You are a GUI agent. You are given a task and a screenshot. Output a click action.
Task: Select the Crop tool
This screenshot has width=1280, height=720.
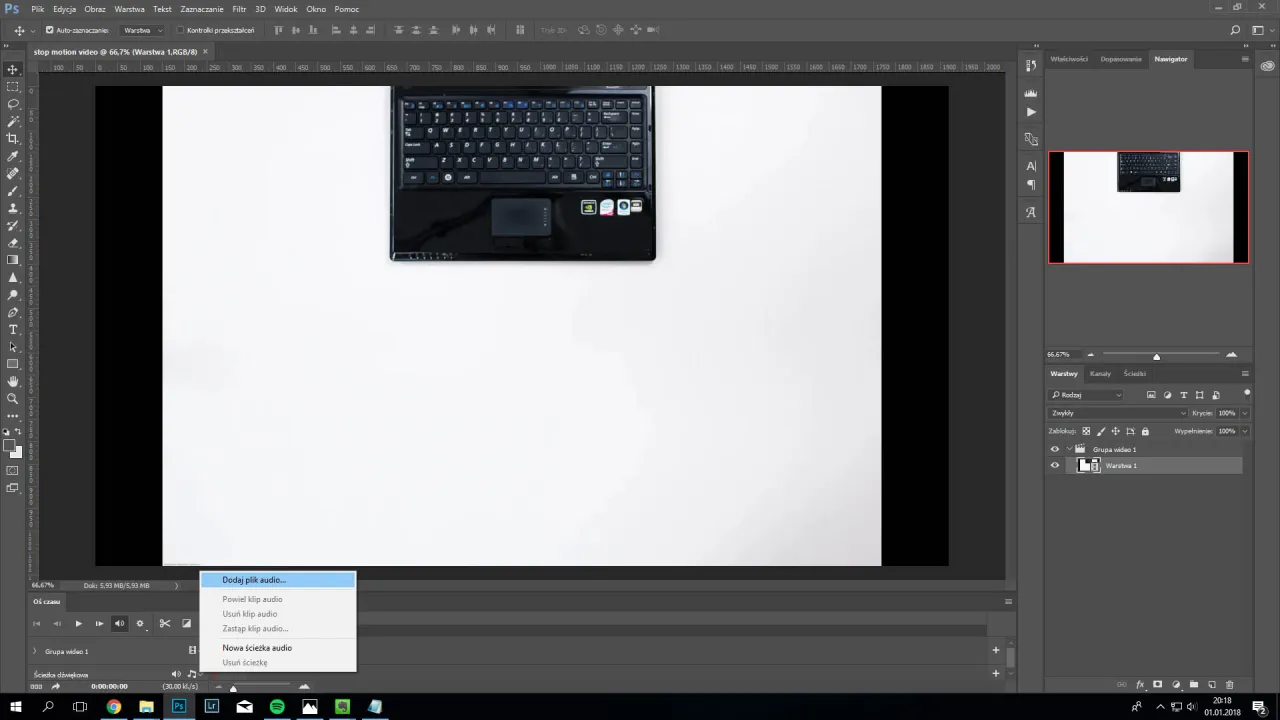tap(13, 139)
